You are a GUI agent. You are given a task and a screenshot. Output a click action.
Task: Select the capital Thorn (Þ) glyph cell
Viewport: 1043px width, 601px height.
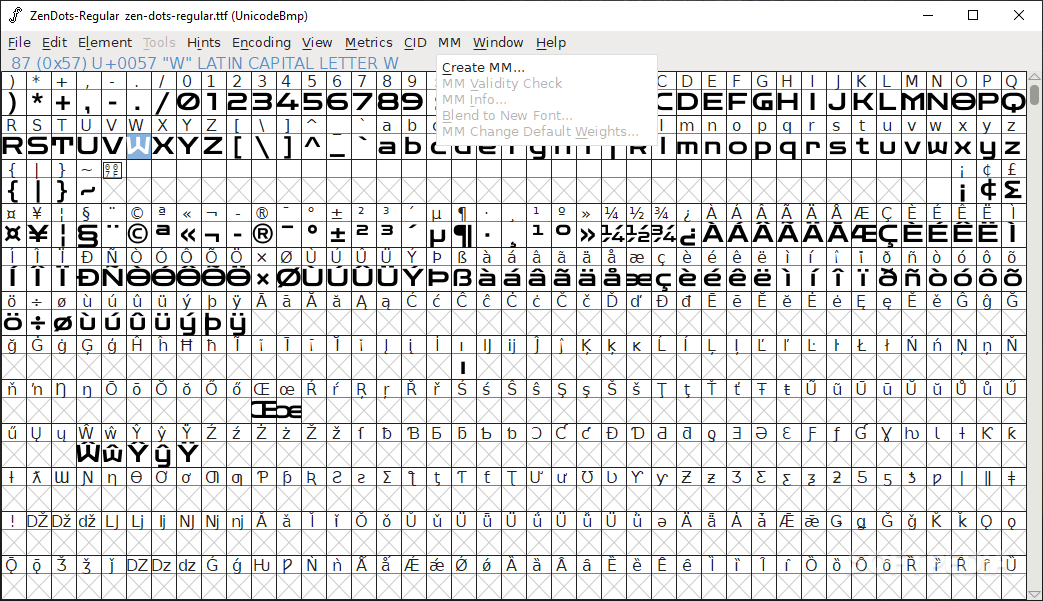[x=437, y=278]
